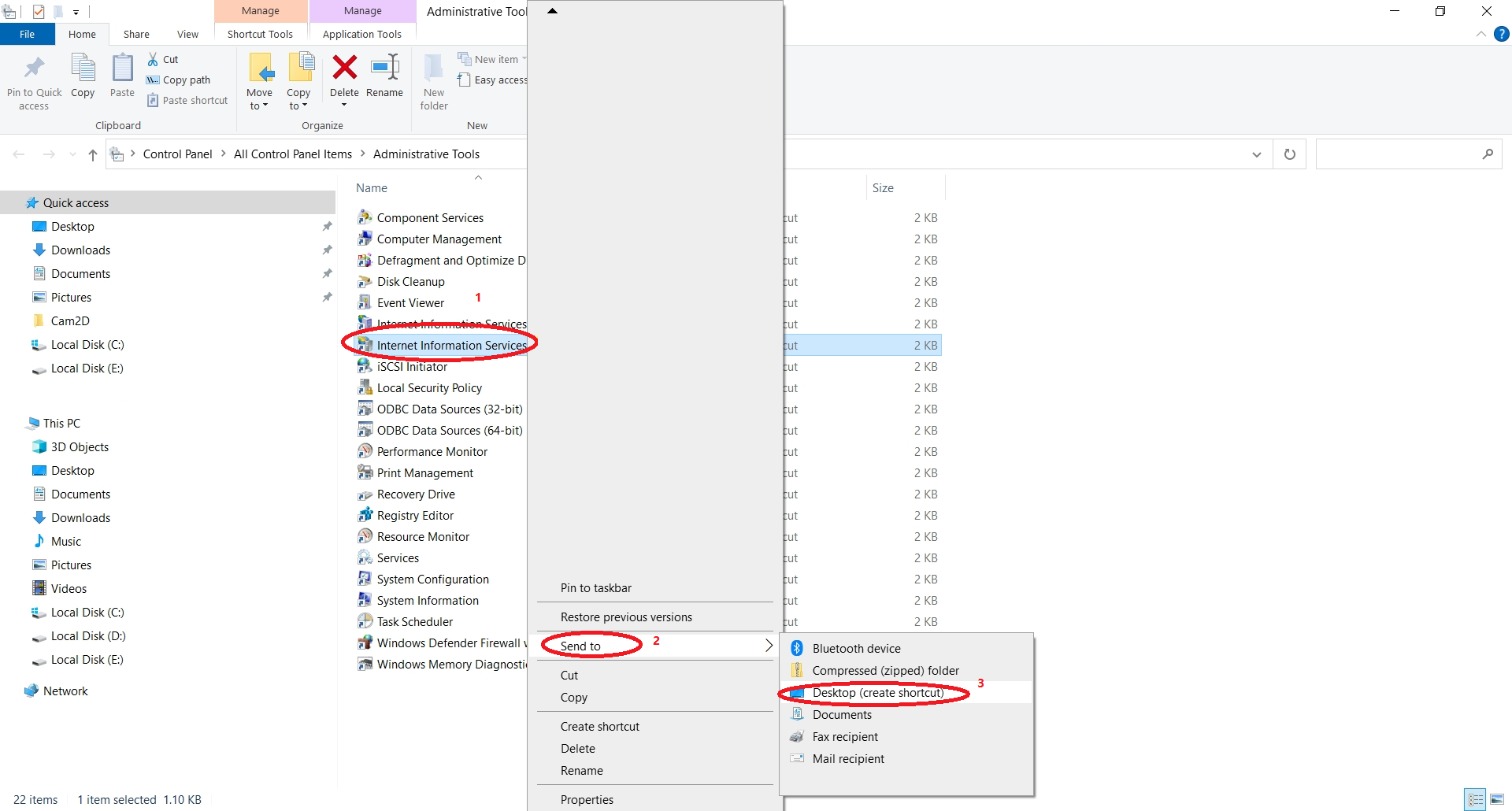Click the New folder icon
Image resolution: width=1512 pixels, height=811 pixels.
(x=434, y=68)
